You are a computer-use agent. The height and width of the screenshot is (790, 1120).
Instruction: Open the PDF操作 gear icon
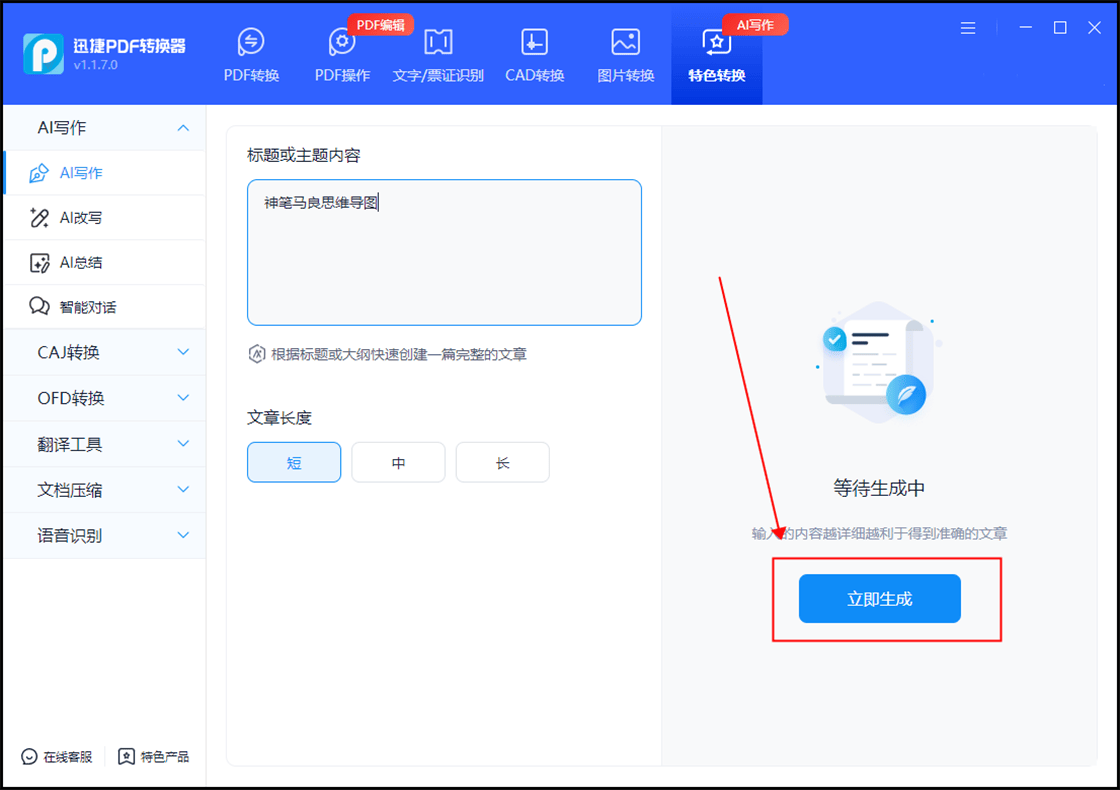pyautogui.click(x=342, y=42)
